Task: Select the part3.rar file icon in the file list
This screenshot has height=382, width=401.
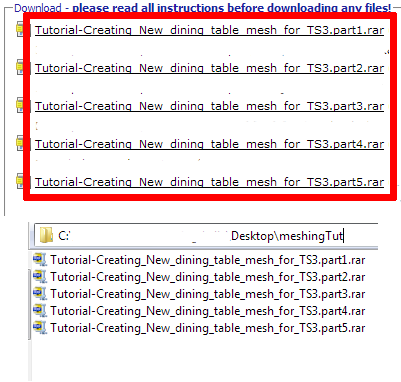Action: coord(40,293)
